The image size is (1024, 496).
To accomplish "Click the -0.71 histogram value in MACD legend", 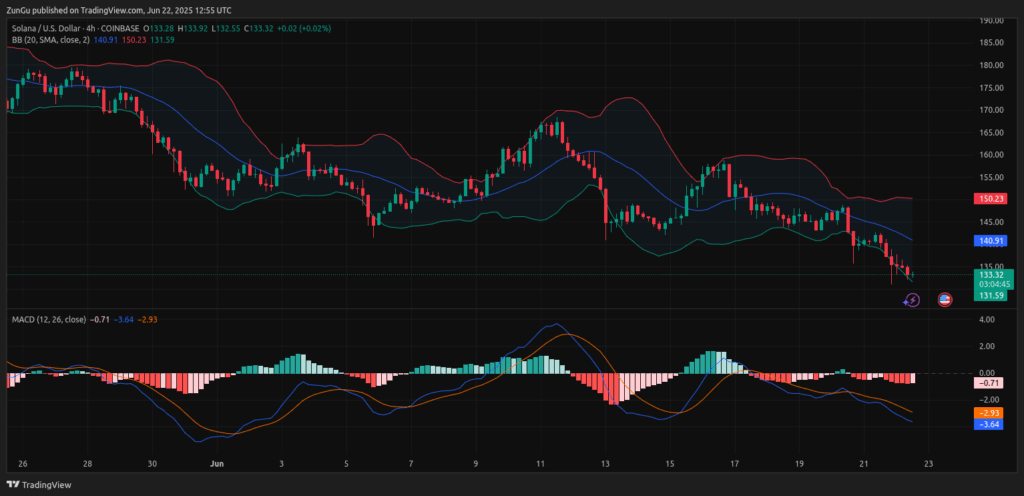I will tap(99, 319).
